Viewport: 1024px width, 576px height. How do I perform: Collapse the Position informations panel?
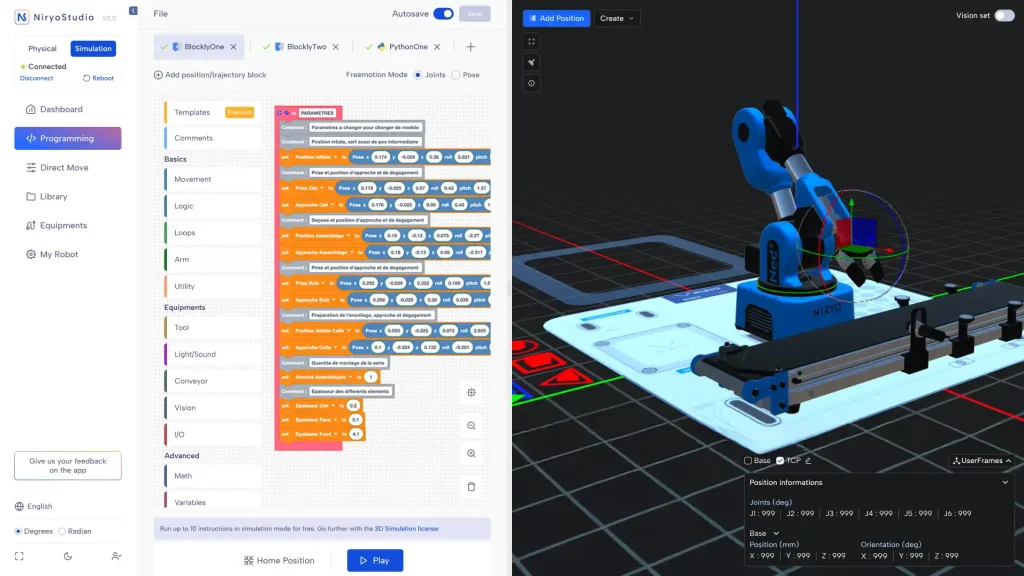pos(1005,482)
